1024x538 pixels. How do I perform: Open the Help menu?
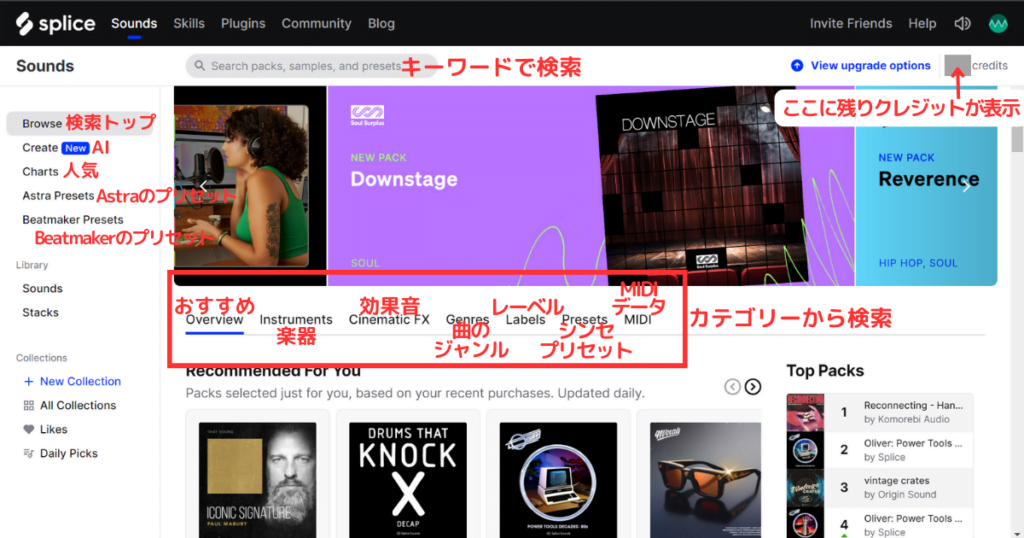point(922,24)
